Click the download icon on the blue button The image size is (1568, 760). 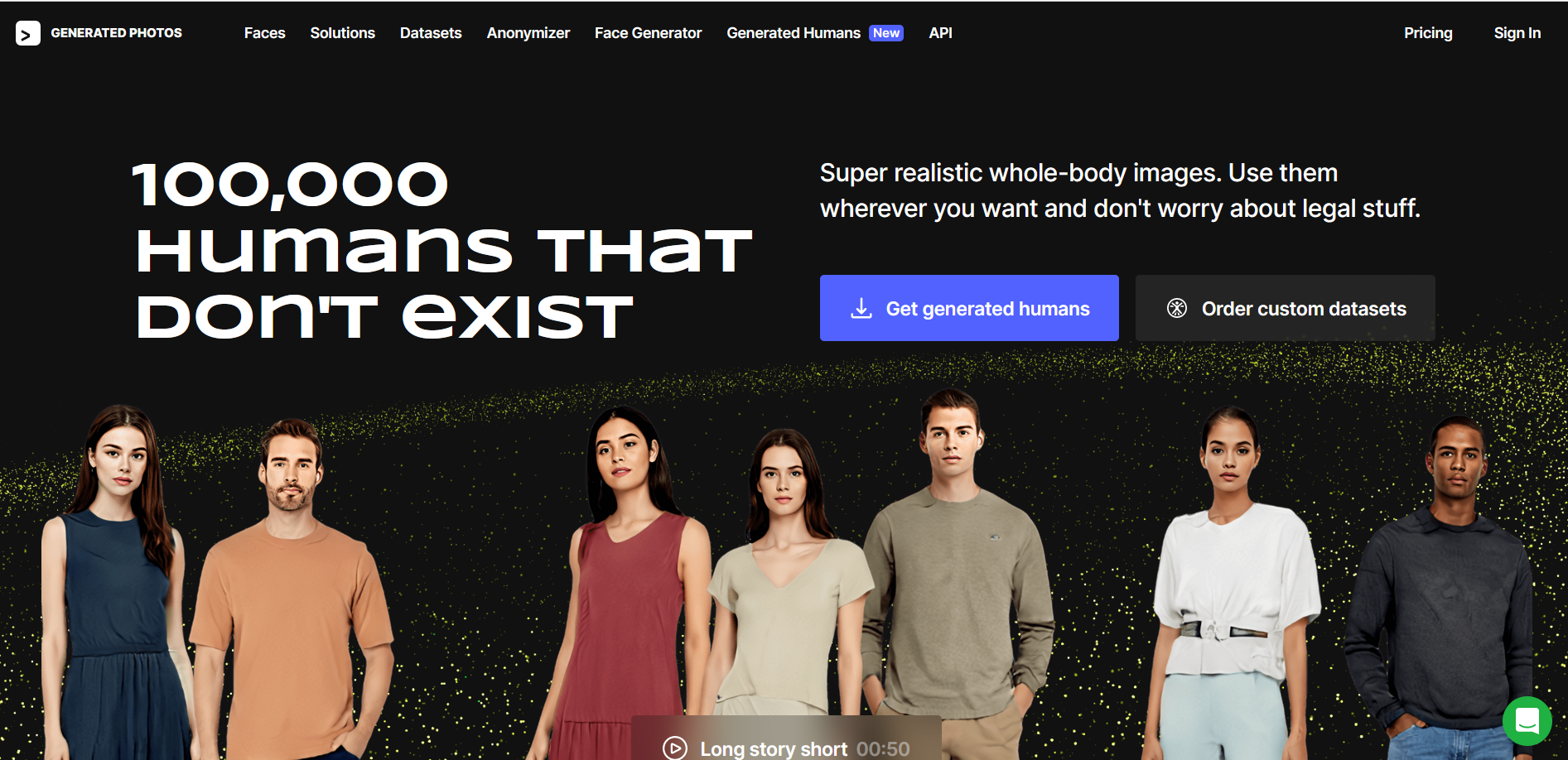click(861, 308)
